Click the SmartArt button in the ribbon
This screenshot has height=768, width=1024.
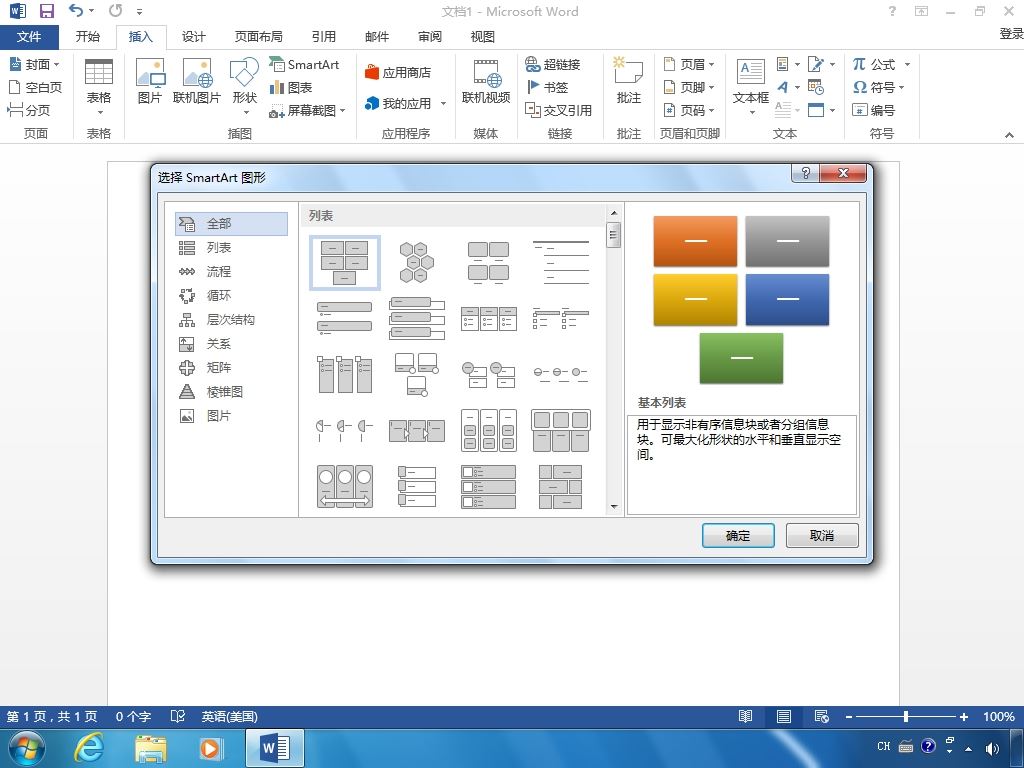tap(304, 64)
